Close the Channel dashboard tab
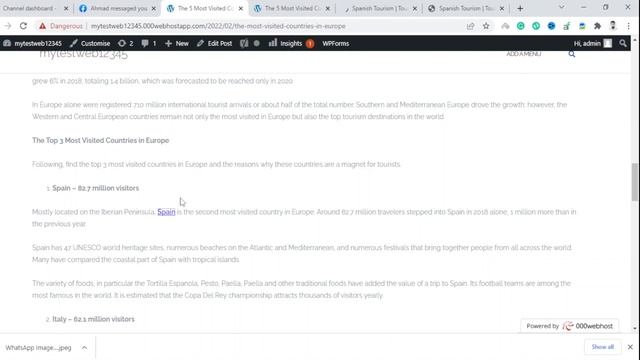The image size is (640, 360). pos(66,8)
